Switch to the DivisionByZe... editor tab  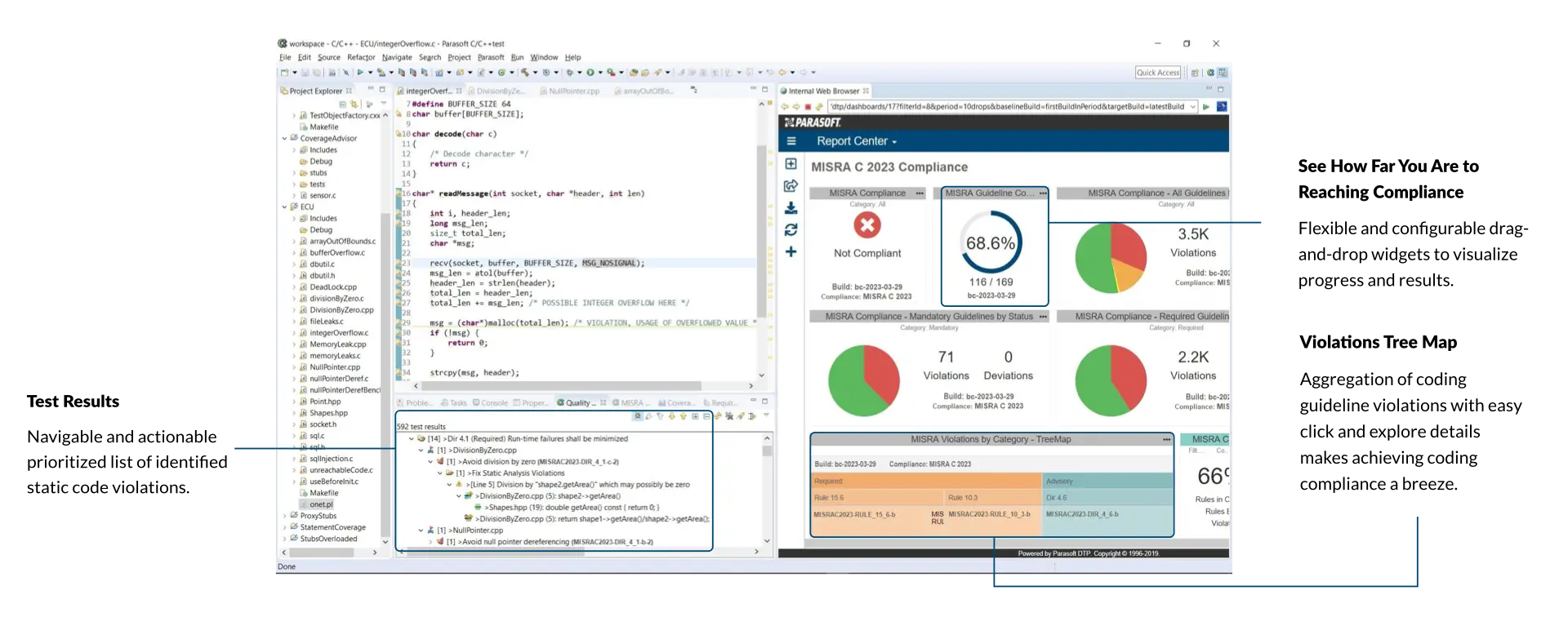click(x=499, y=91)
